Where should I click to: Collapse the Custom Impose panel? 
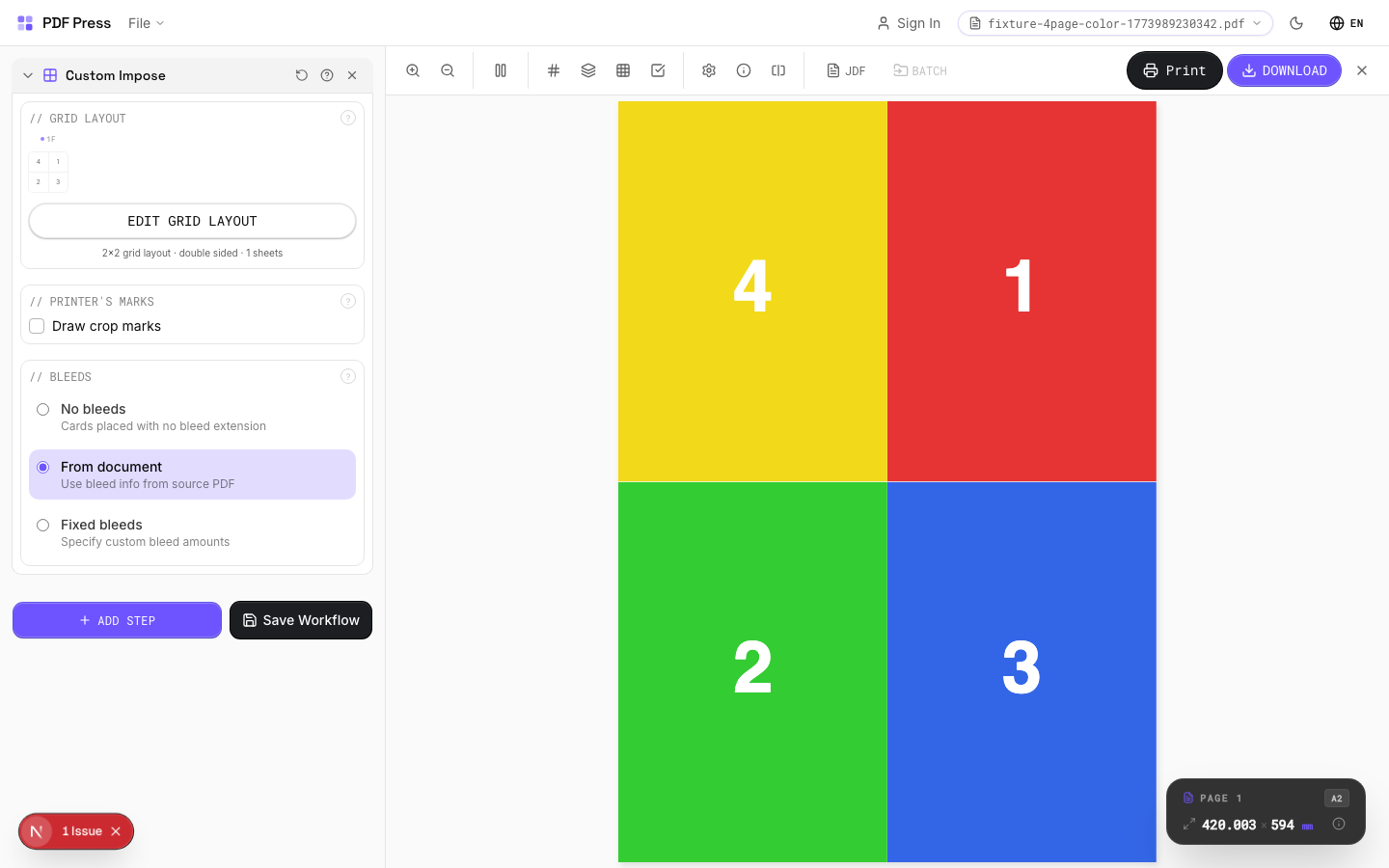[x=27, y=75]
